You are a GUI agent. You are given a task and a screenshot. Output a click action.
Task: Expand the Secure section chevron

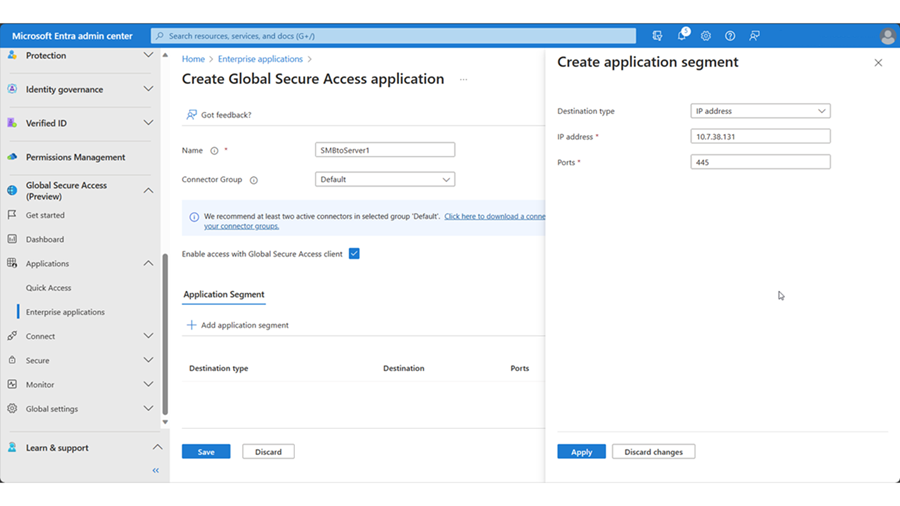pos(148,360)
